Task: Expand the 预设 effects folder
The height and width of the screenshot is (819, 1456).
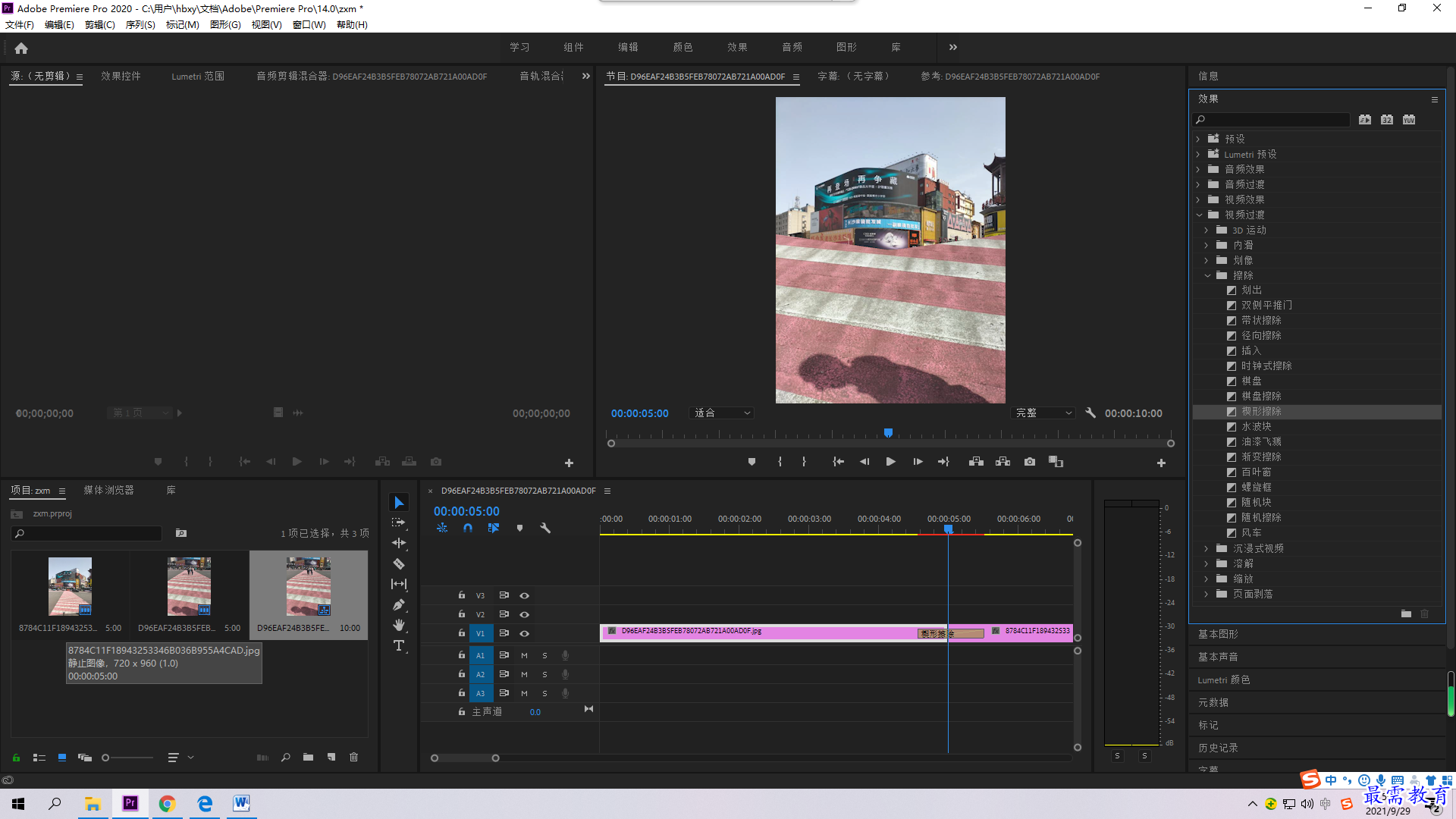Action: (1198, 139)
